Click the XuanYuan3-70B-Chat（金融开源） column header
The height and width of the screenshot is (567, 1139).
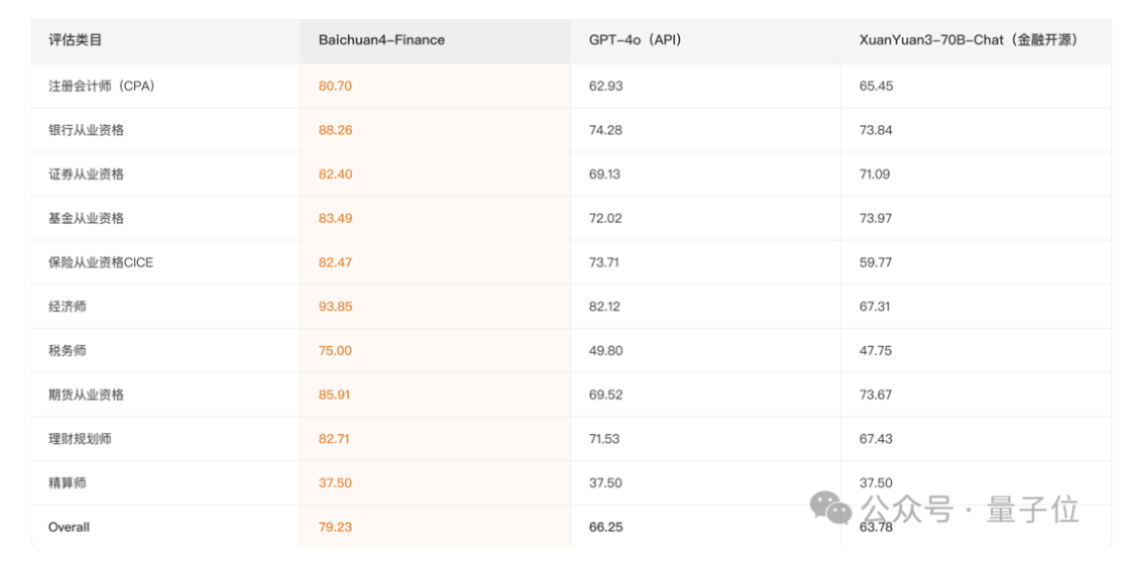coord(968,40)
